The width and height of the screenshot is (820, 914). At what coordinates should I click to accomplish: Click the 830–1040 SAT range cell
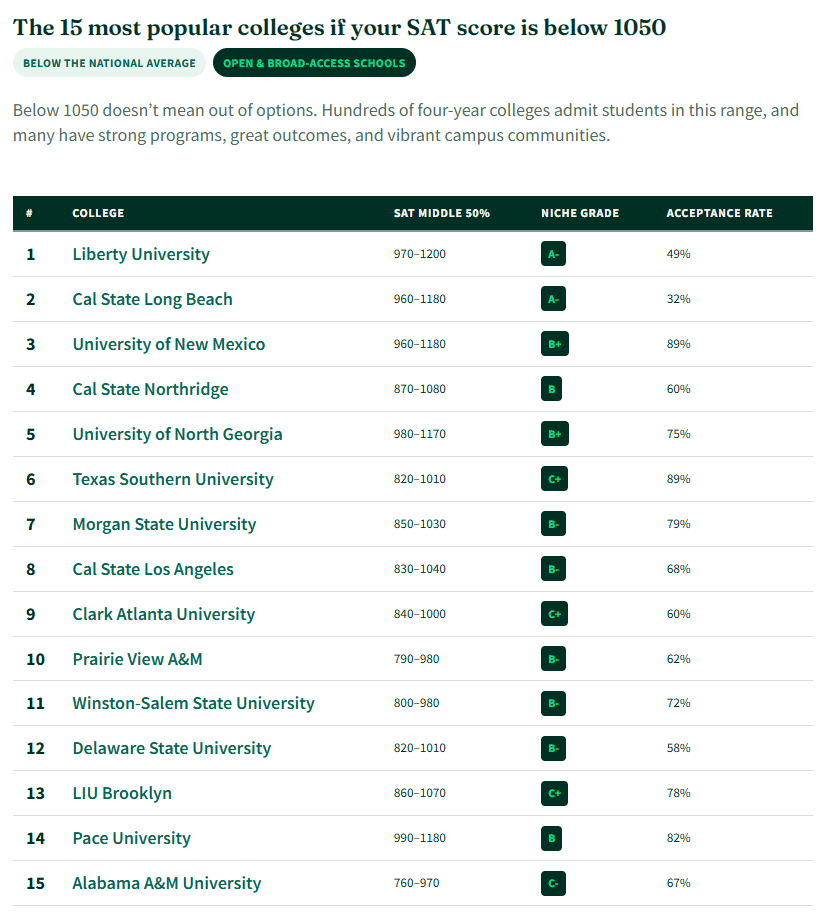click(x=420, y=569)
